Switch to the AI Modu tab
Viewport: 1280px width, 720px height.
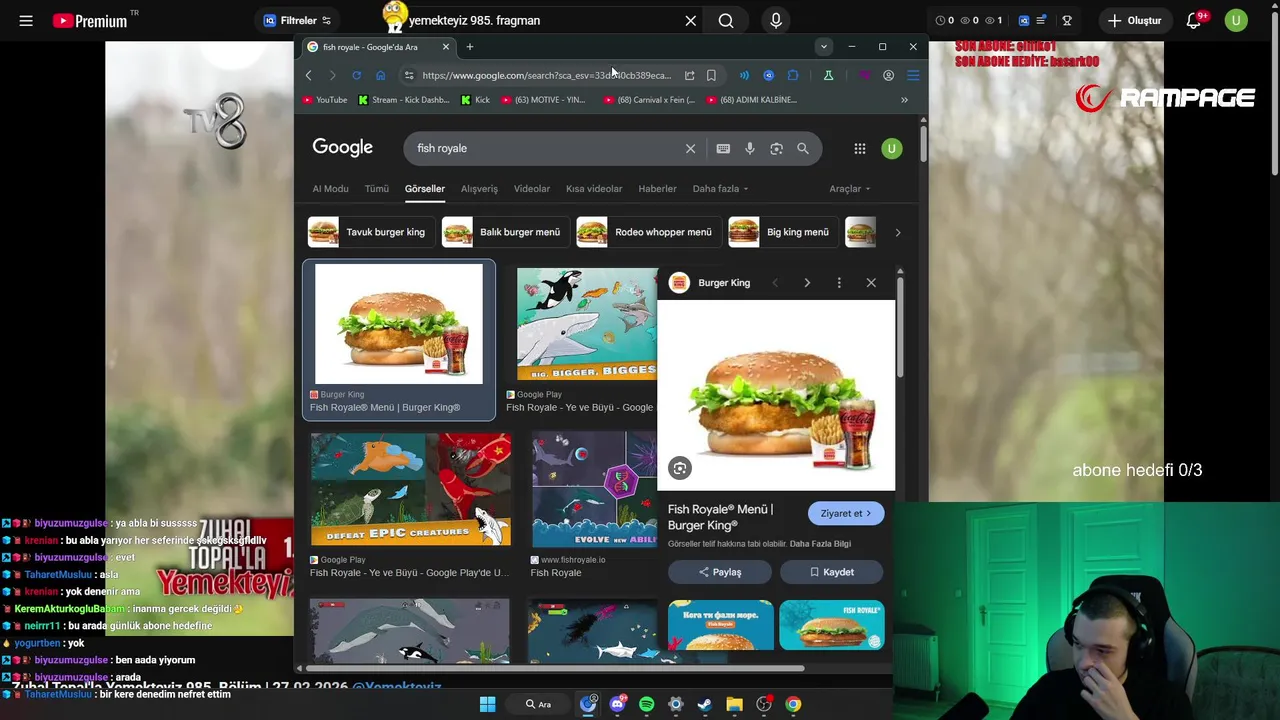[x=330, y=188]
